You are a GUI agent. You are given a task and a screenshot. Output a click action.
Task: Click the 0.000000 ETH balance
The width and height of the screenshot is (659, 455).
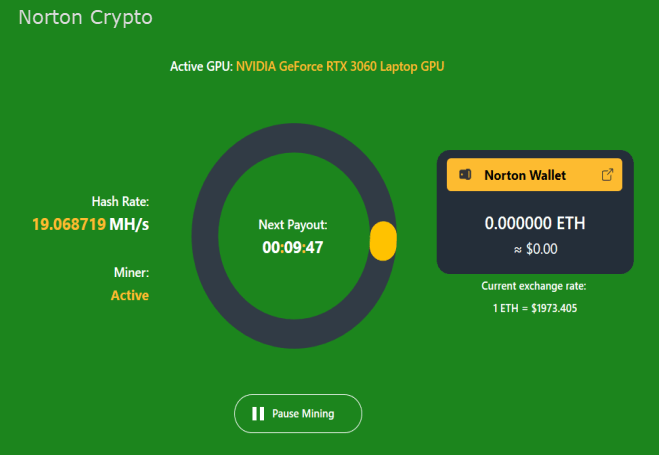[x=535, y=223]
